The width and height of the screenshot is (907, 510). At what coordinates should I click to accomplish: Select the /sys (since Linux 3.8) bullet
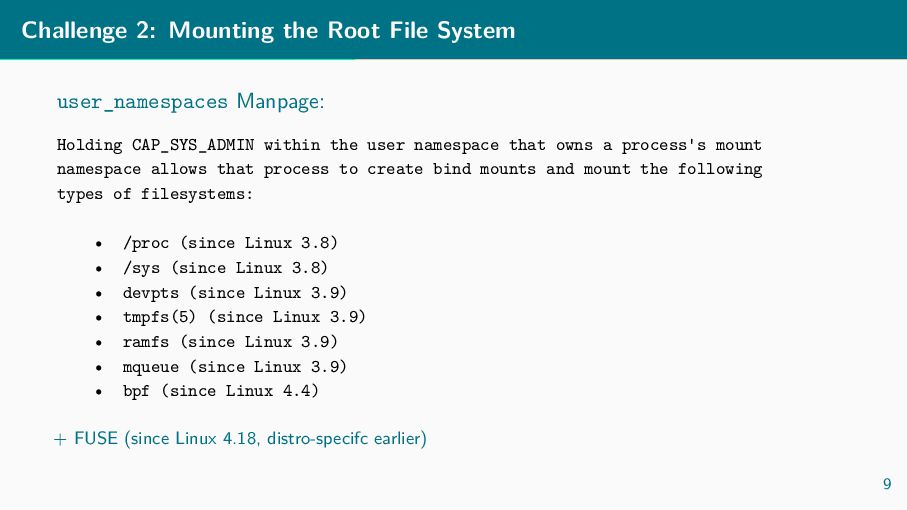point(225,268)
